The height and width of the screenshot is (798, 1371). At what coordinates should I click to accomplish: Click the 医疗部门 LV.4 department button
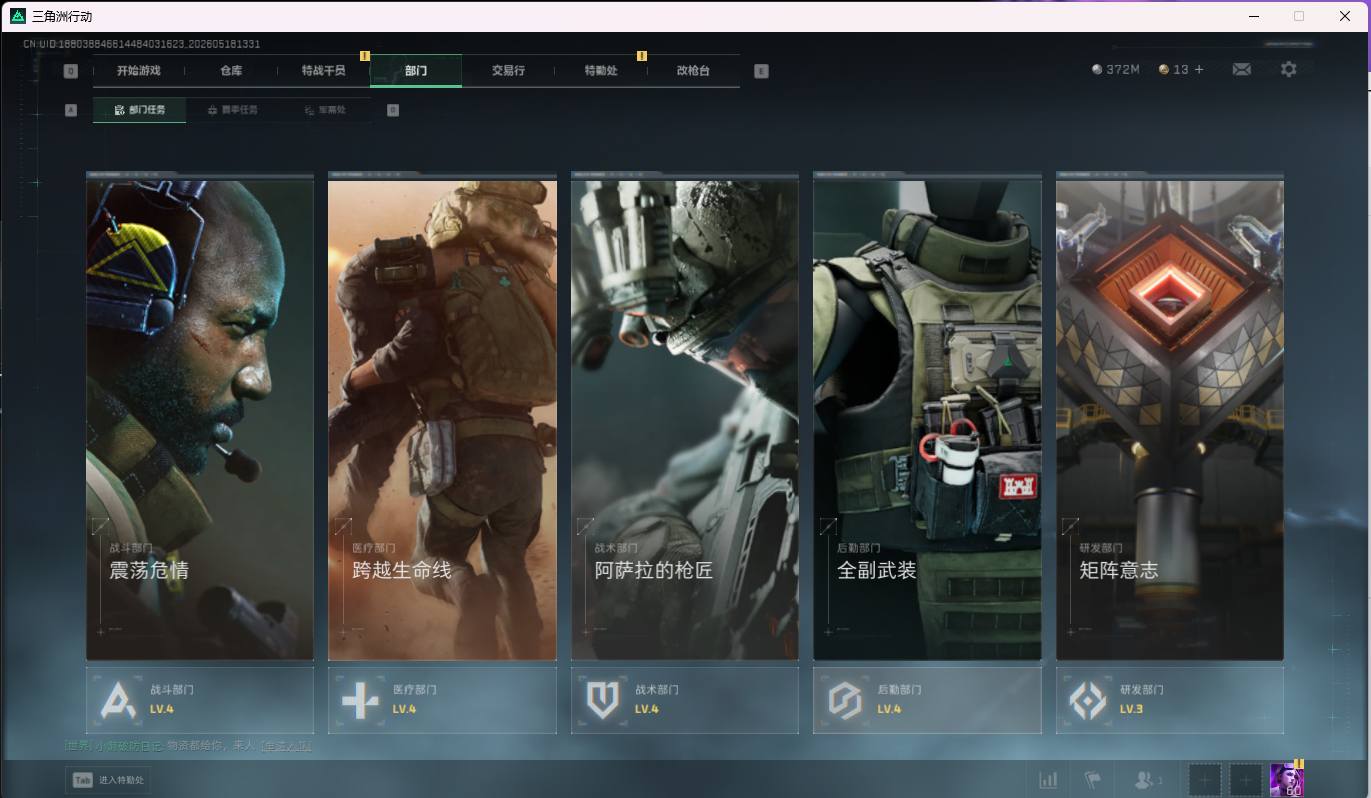(442, 700)
